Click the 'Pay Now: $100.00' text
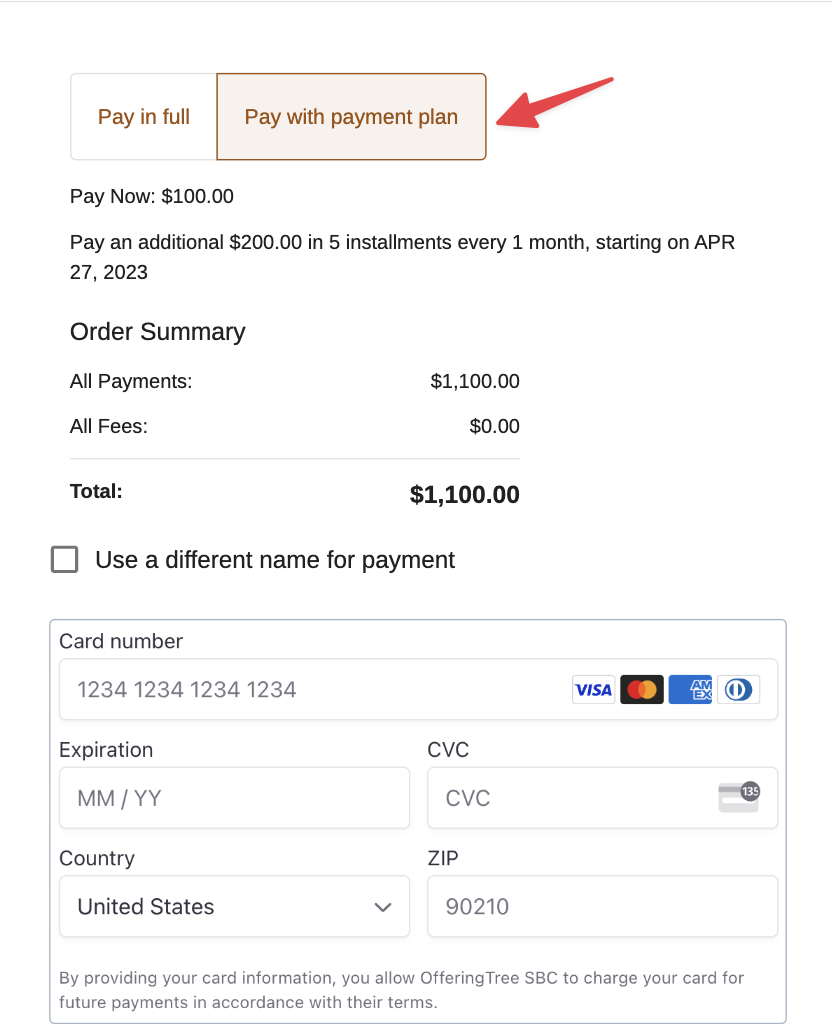 [151, 196]
